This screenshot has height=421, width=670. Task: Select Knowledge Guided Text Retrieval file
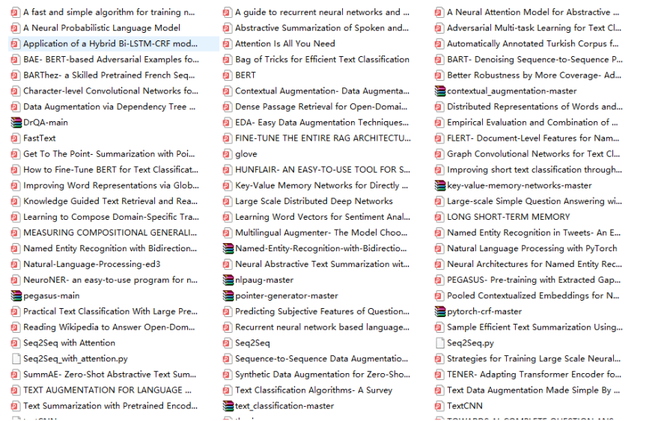(110, 201)
